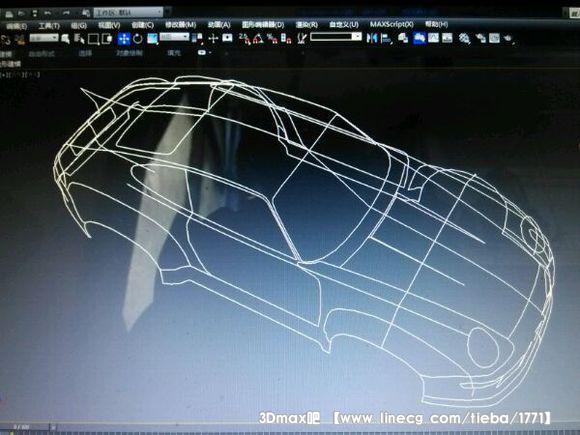Switch to the 建模 ribbon tab
The image size is (580, 435).
tap(6, 54)
